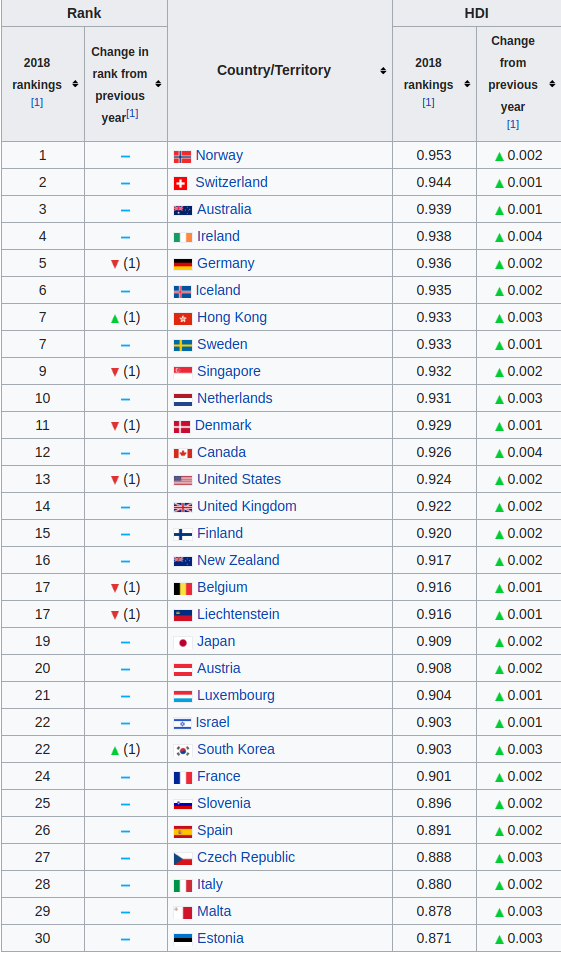Click the Norway flag icon
This screenshot has height=953, width=561.
coord(182,156)
